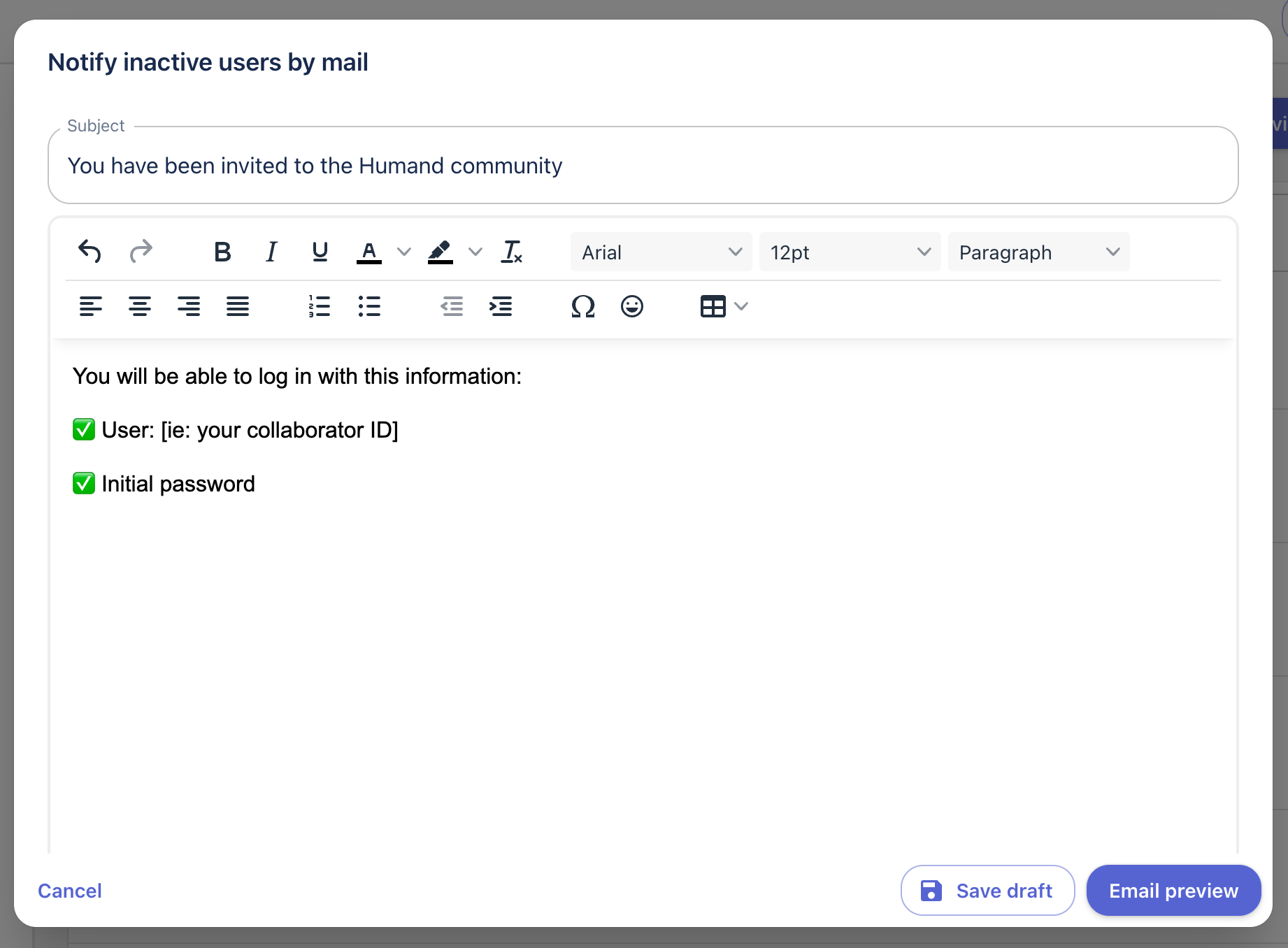Center align the text

[x=140, y=306]
